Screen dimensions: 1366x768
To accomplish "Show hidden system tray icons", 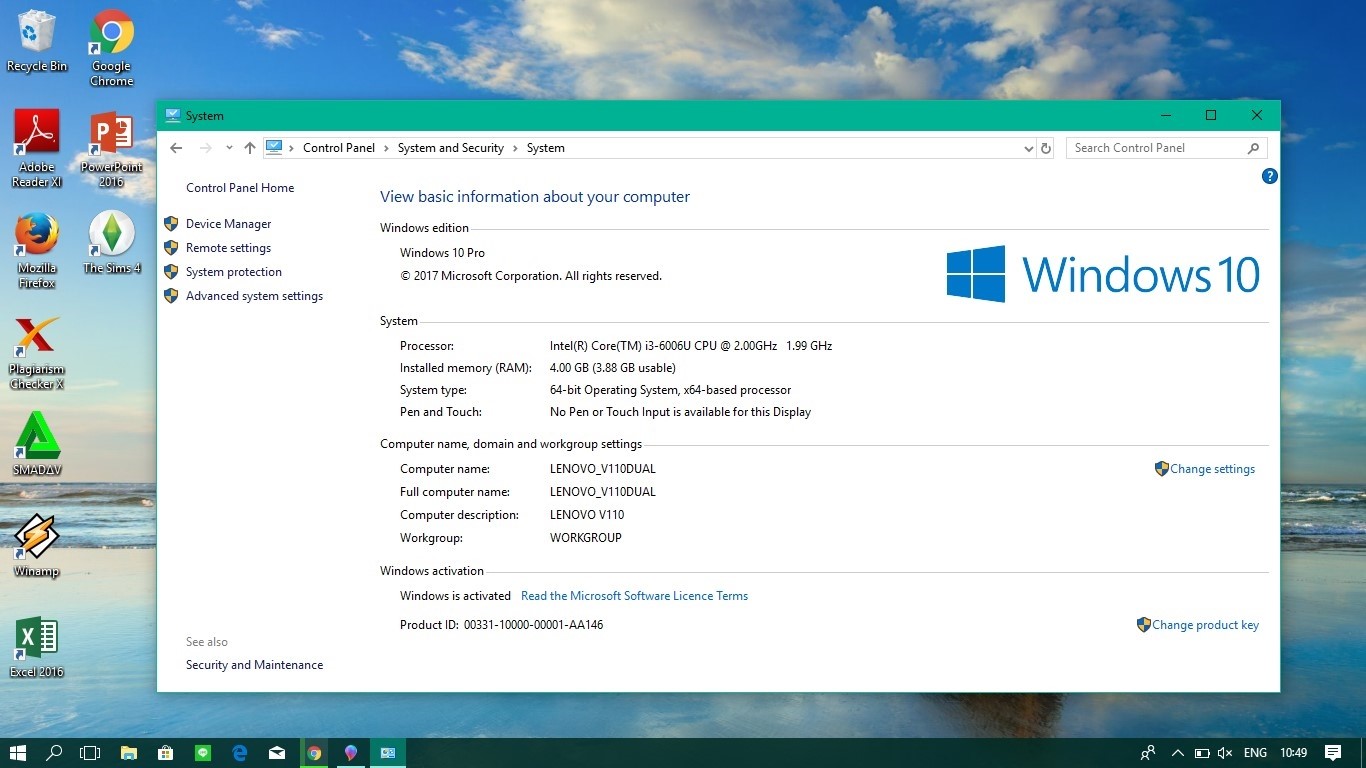I will click(1177, 753).
